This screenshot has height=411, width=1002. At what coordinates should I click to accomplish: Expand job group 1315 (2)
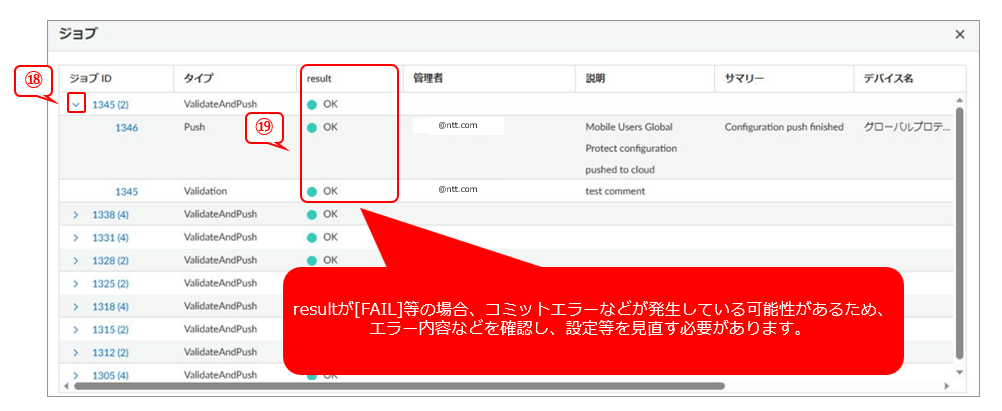[x=76, y=329]
